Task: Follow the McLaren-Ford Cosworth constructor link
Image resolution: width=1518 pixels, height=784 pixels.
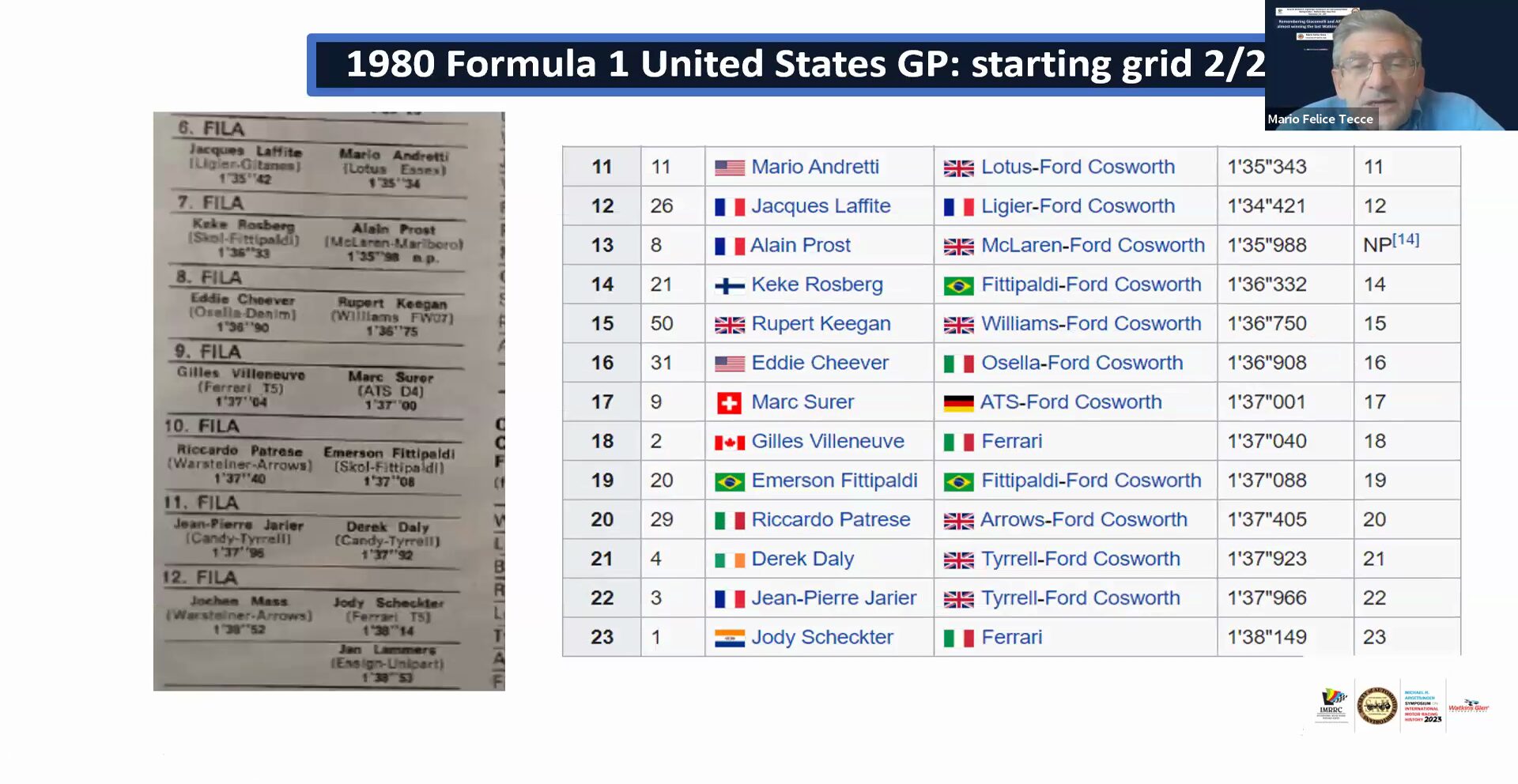Action: (x=1093, y=245)
